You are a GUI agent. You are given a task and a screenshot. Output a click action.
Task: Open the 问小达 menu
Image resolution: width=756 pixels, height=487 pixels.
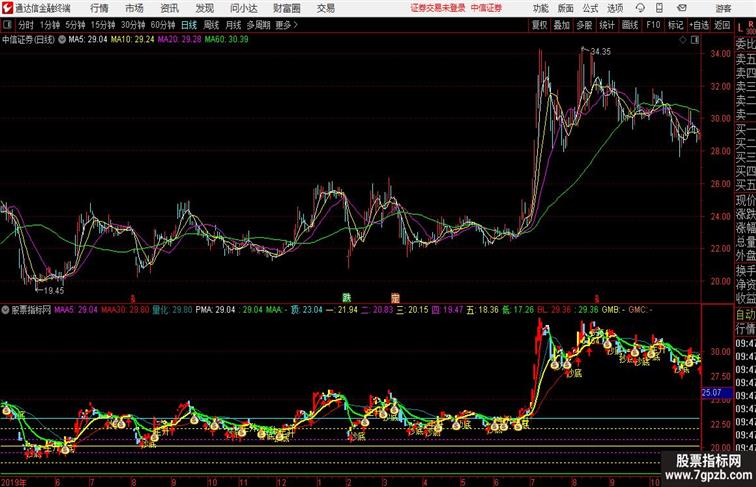tap(243, 8)
